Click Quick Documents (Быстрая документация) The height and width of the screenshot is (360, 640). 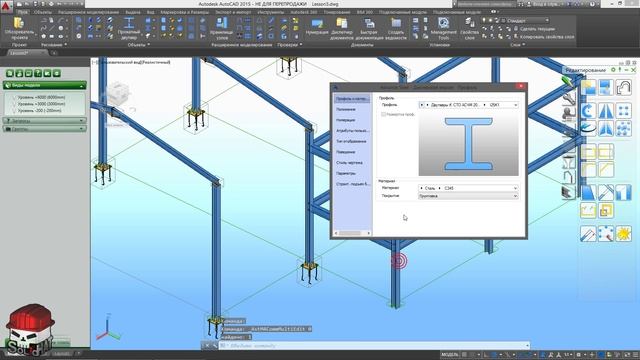[x=369, y=28]
